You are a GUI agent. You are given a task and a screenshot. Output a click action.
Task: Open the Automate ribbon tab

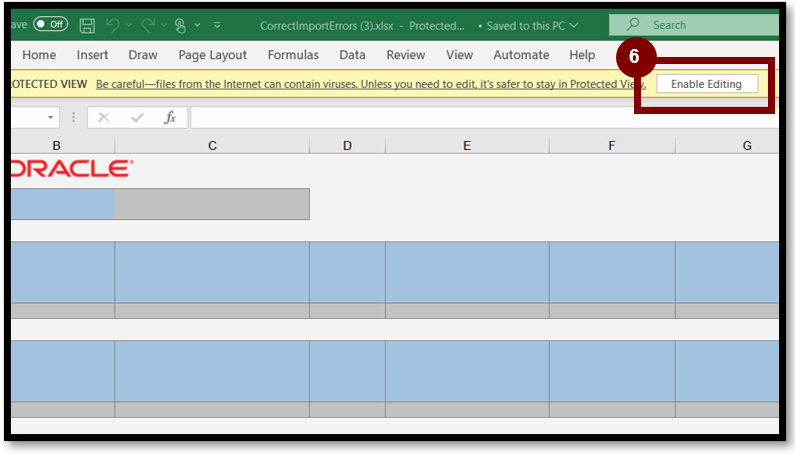pos(521,55)
